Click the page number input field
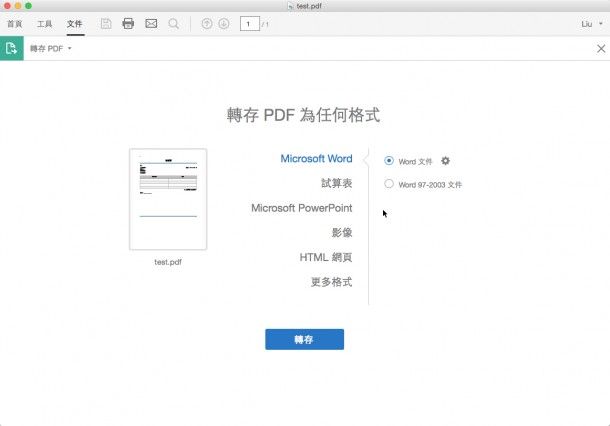 tap(249, 24)
